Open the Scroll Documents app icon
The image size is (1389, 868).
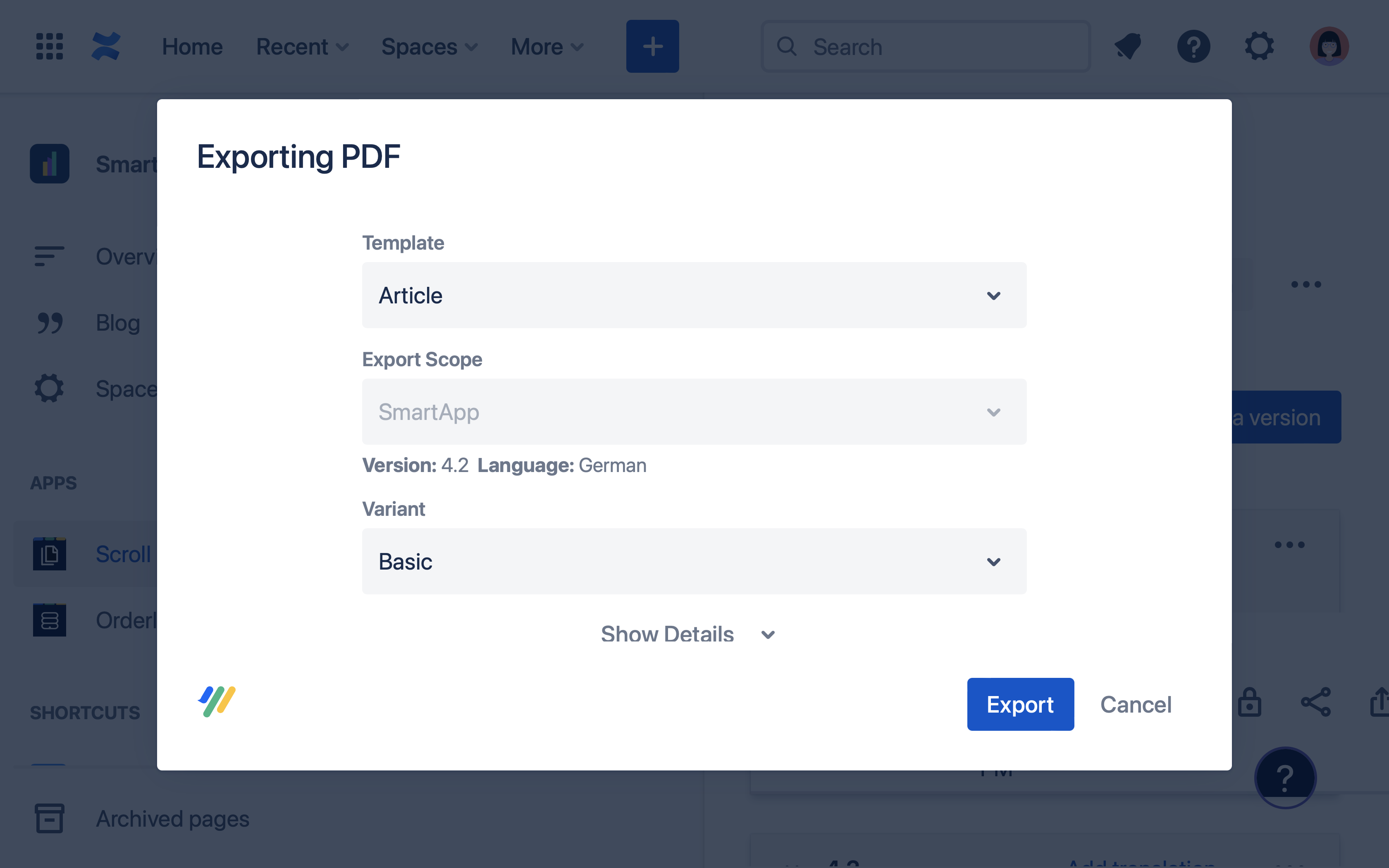(x=49, y=554)
